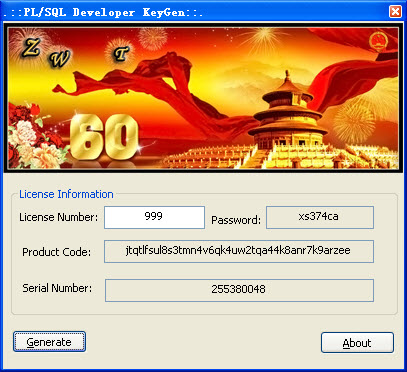Click the License Number label
The width and height of the screenshot is (407, 372).
(x=59, y=217)
